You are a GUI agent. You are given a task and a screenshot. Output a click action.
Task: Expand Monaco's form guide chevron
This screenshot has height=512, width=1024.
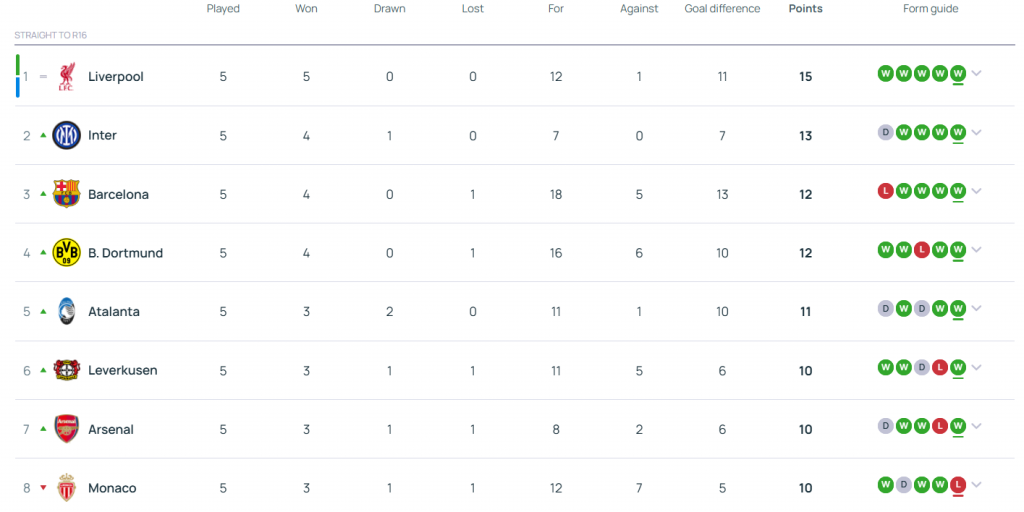click(x=976, y=485)
